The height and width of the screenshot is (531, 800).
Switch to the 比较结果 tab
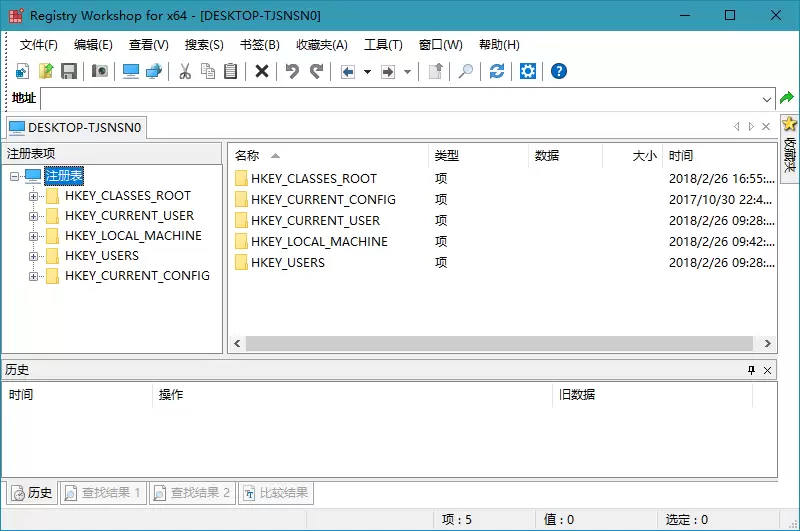(x=276, y=493)
